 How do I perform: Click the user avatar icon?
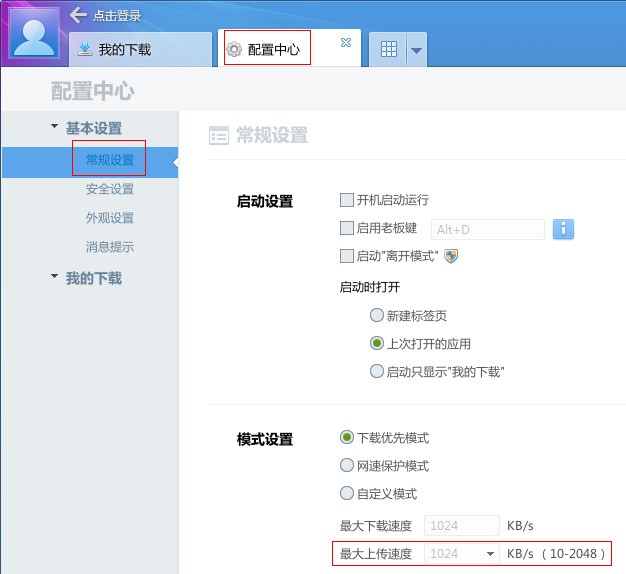click(34, 34)
